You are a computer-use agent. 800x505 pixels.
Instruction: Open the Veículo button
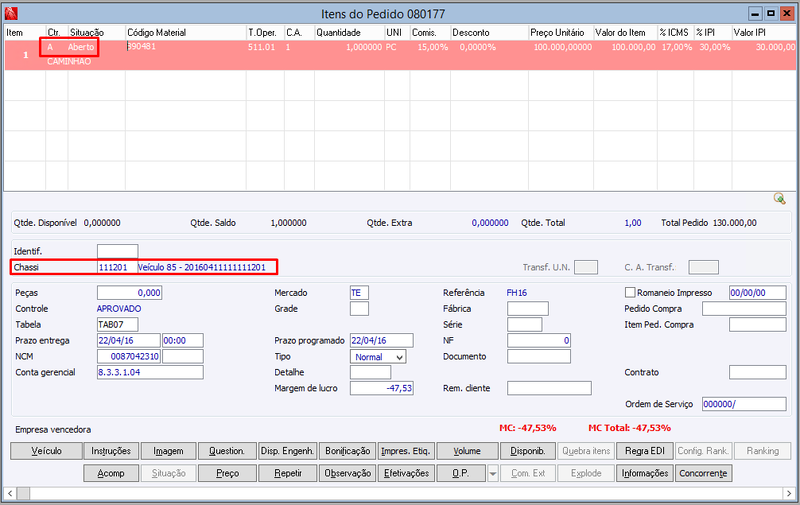(46, 451)
